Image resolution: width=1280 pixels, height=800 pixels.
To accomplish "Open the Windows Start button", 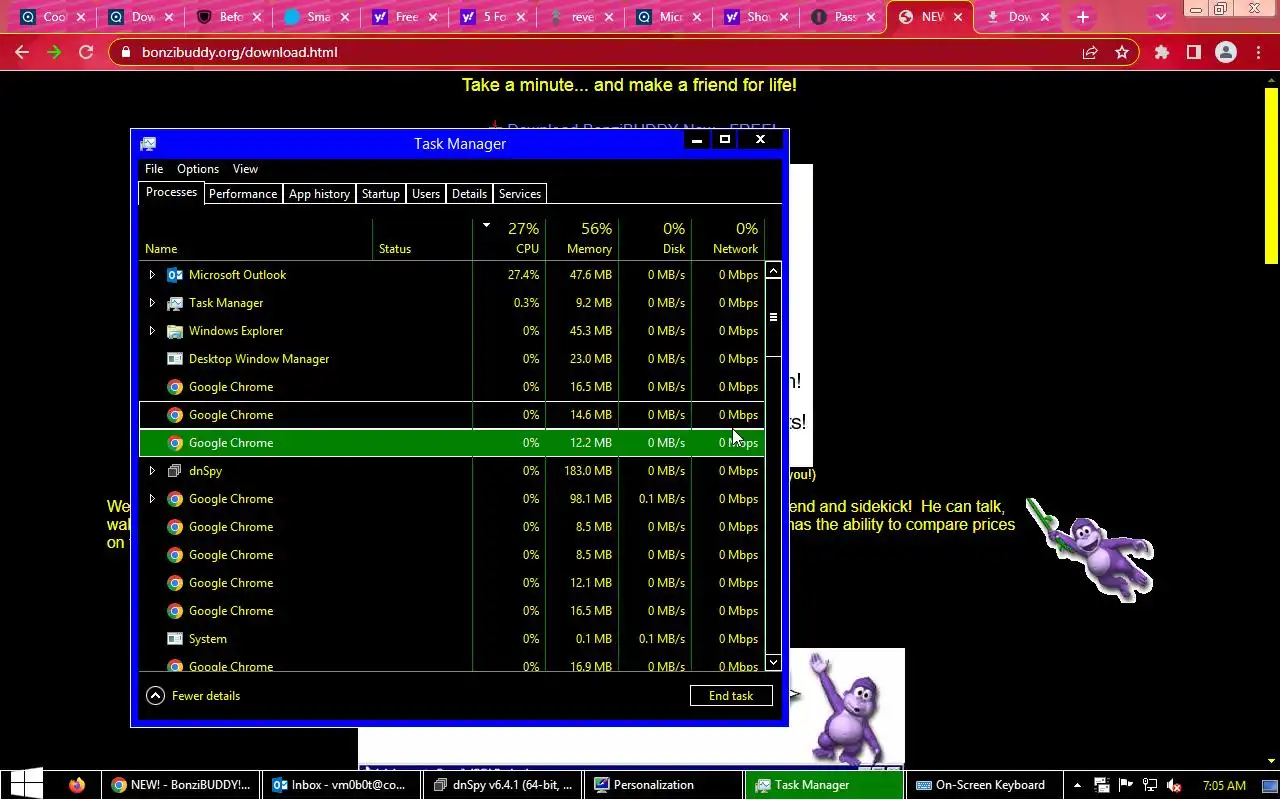I will pos(26,785).
